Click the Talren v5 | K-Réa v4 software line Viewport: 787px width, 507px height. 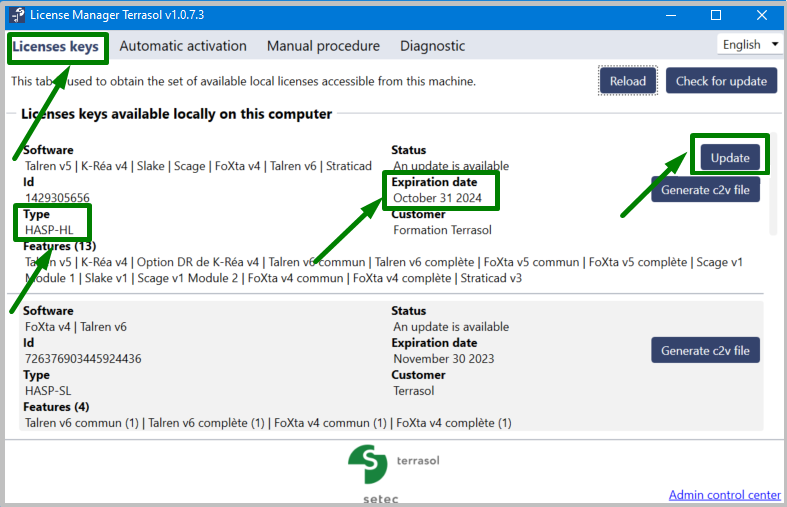198,166
